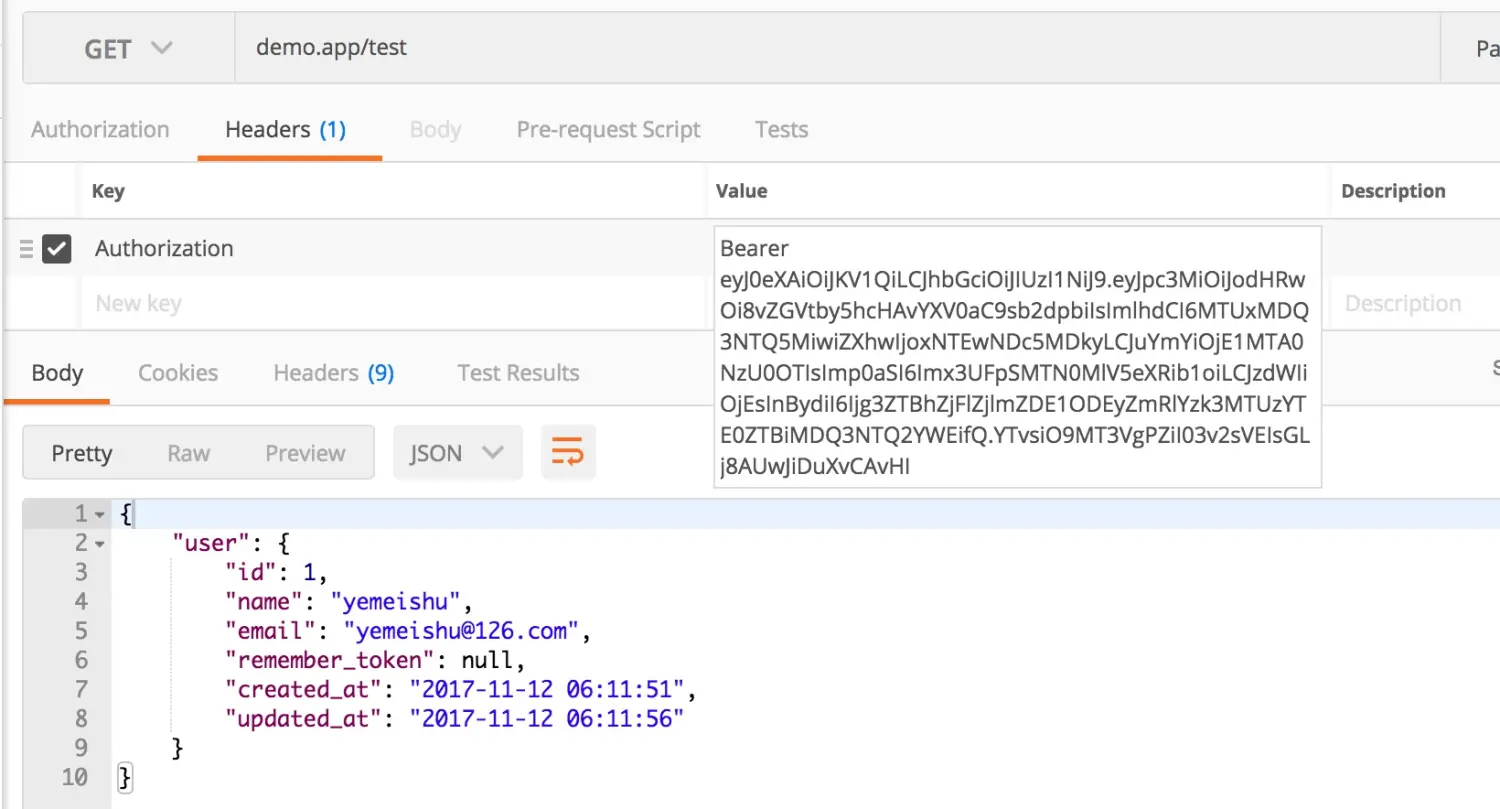Viewport: 1500px width, 809px height.
Task: Click the "id" key on line 3
Action: 248,573
